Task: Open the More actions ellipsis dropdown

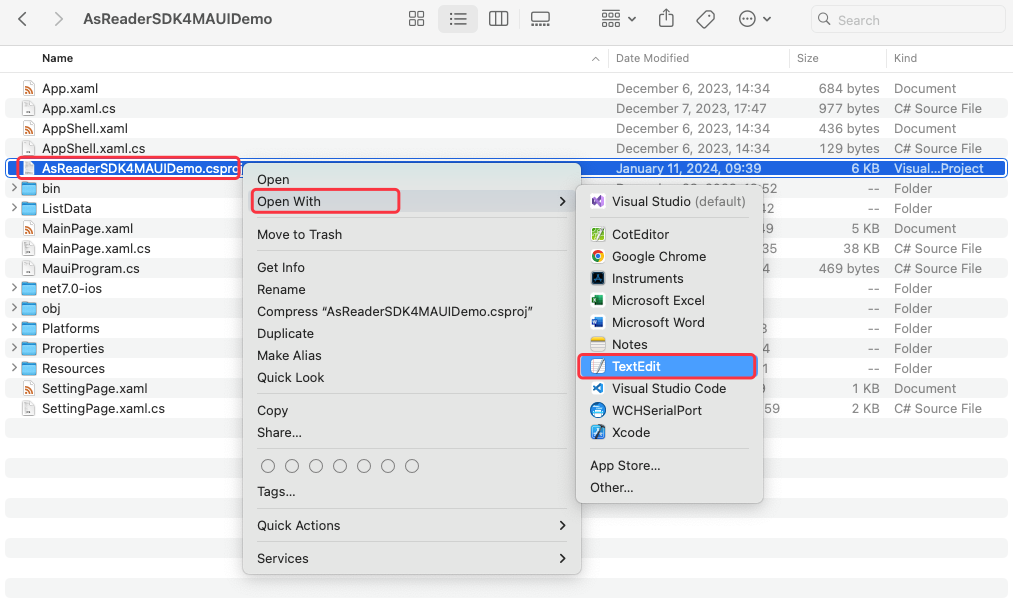Action: tap(754, 19)
